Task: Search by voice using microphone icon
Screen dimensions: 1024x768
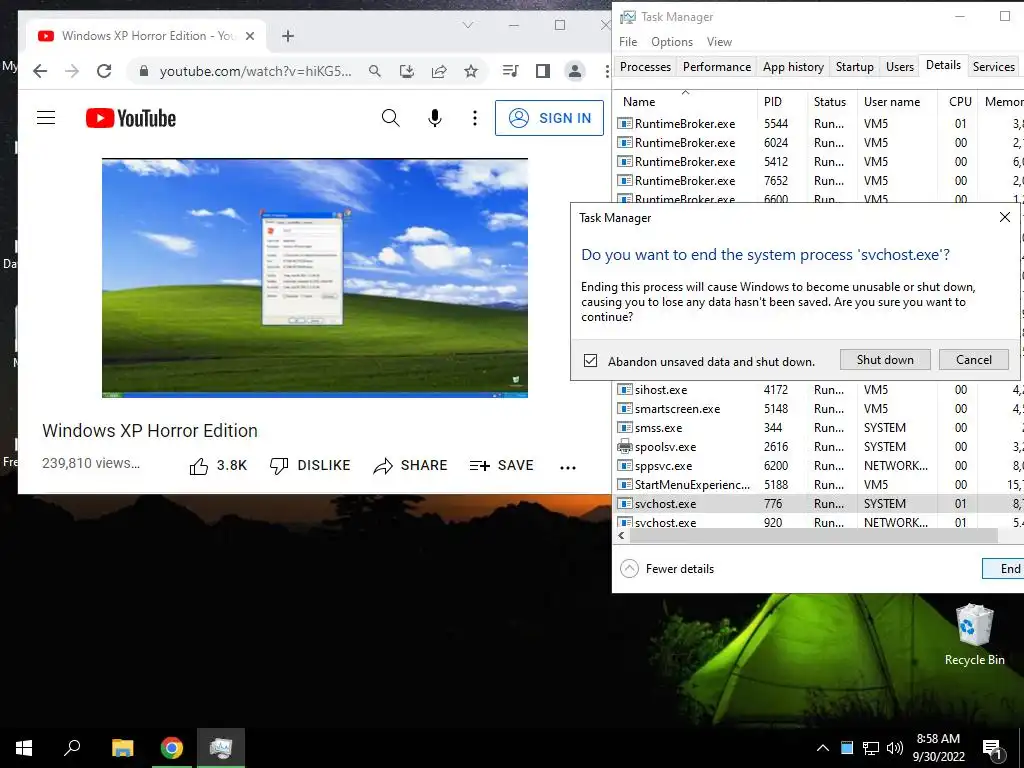Action: (x=435, y=118)
